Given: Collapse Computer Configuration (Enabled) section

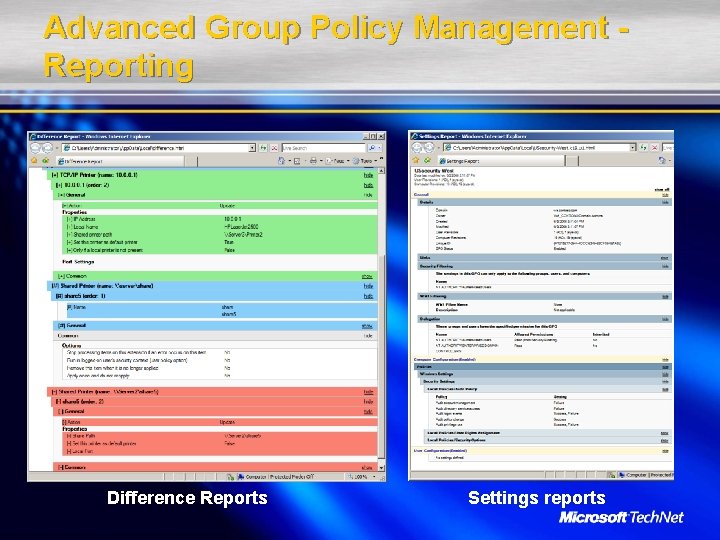Looking at the screenshot, I should pyautogui.click(x=542, y=360).
